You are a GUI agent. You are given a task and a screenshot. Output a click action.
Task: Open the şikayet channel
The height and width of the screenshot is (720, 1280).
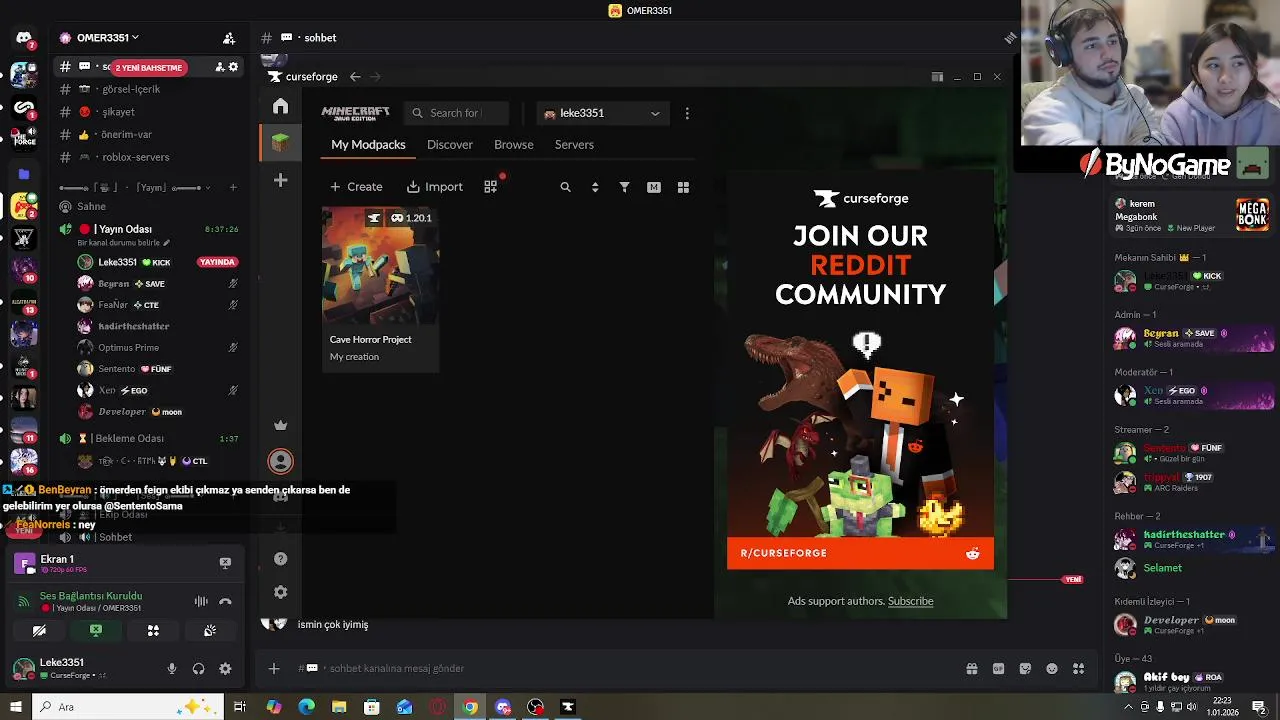tap(118, 112)
